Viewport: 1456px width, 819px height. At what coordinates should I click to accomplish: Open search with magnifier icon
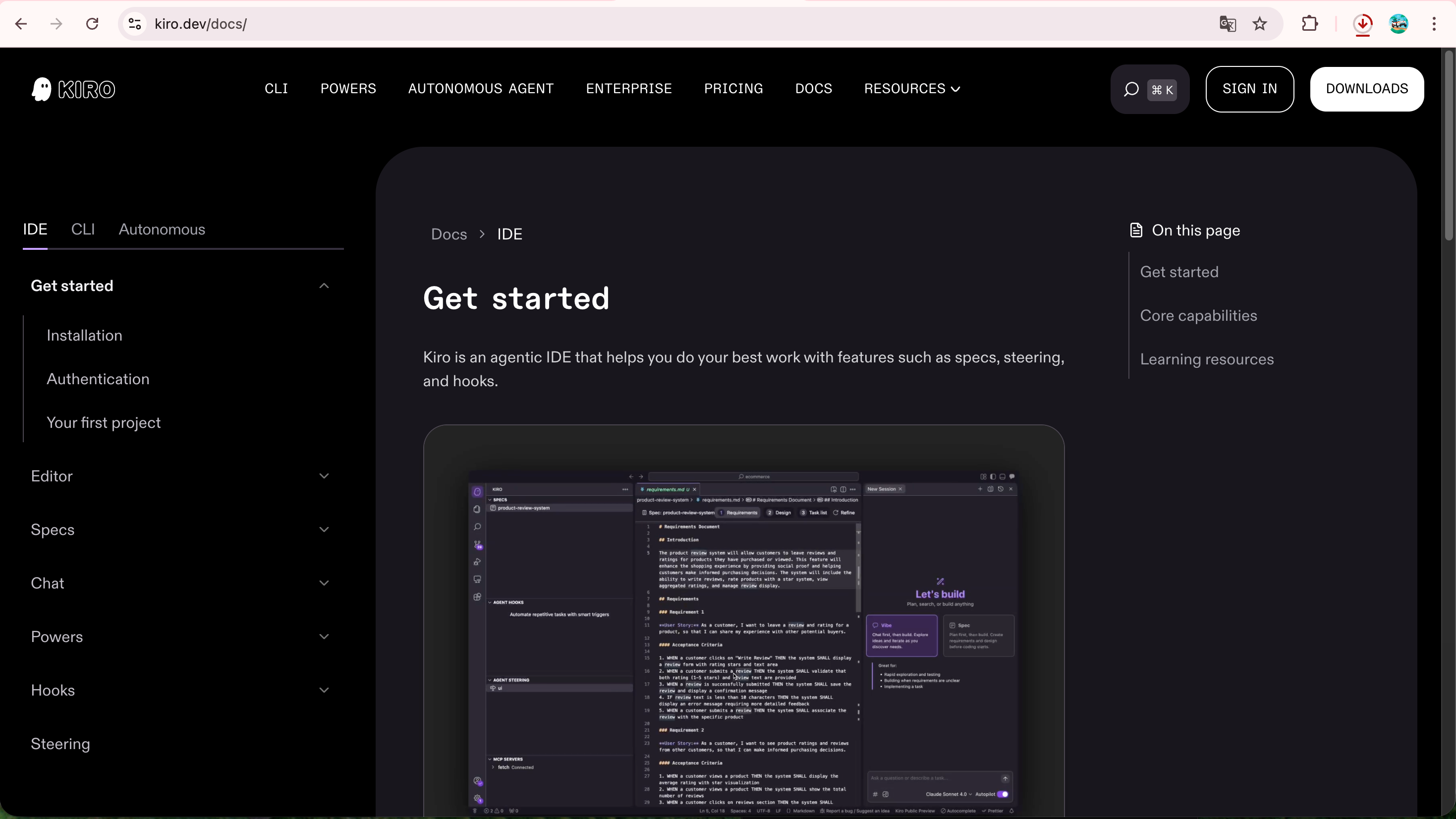pyautogui.click(x=1131, y=89)
